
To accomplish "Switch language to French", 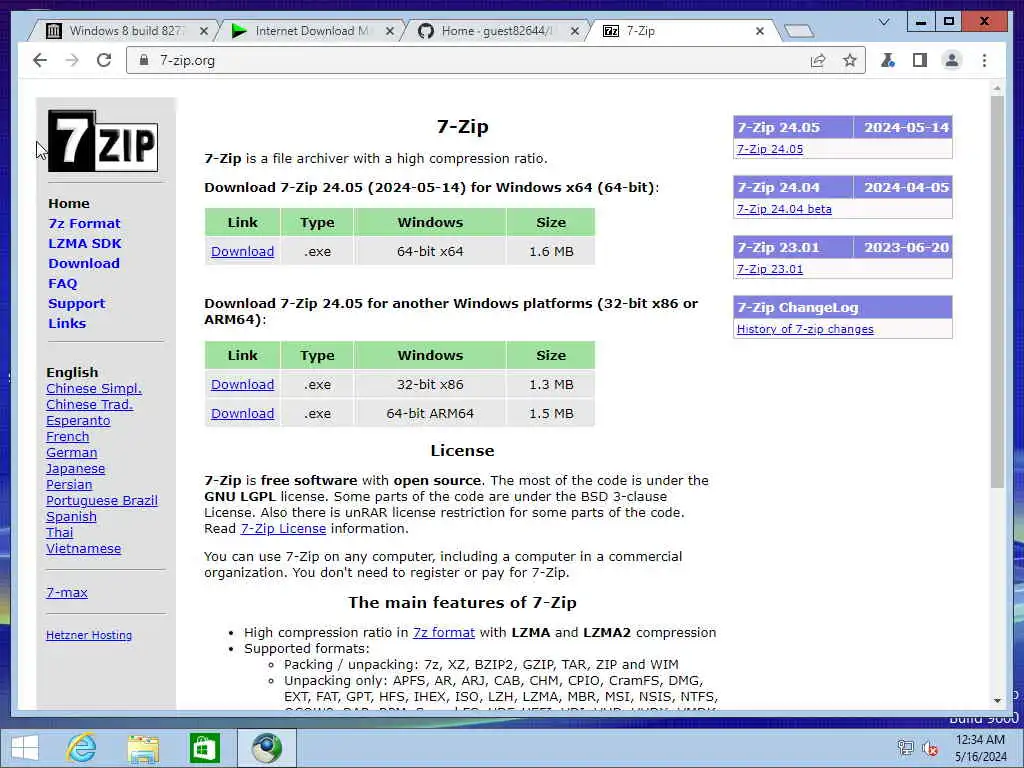I will pyautogui.click(x=67, y=437).
